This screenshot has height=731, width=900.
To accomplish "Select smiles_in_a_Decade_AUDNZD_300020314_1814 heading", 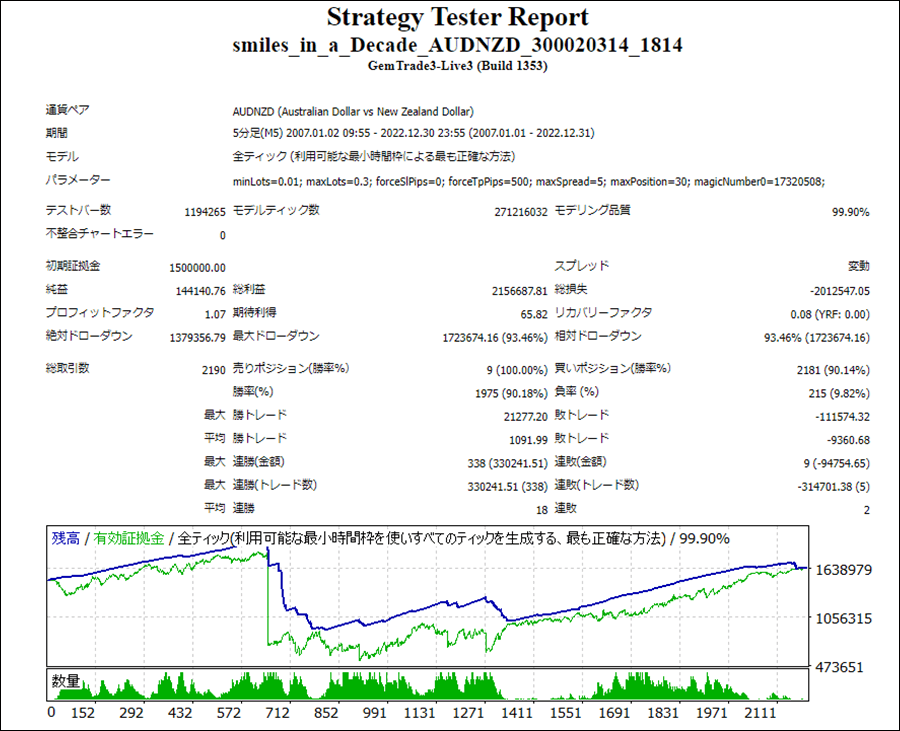I will pyautogui.click(x=457, y=45).
